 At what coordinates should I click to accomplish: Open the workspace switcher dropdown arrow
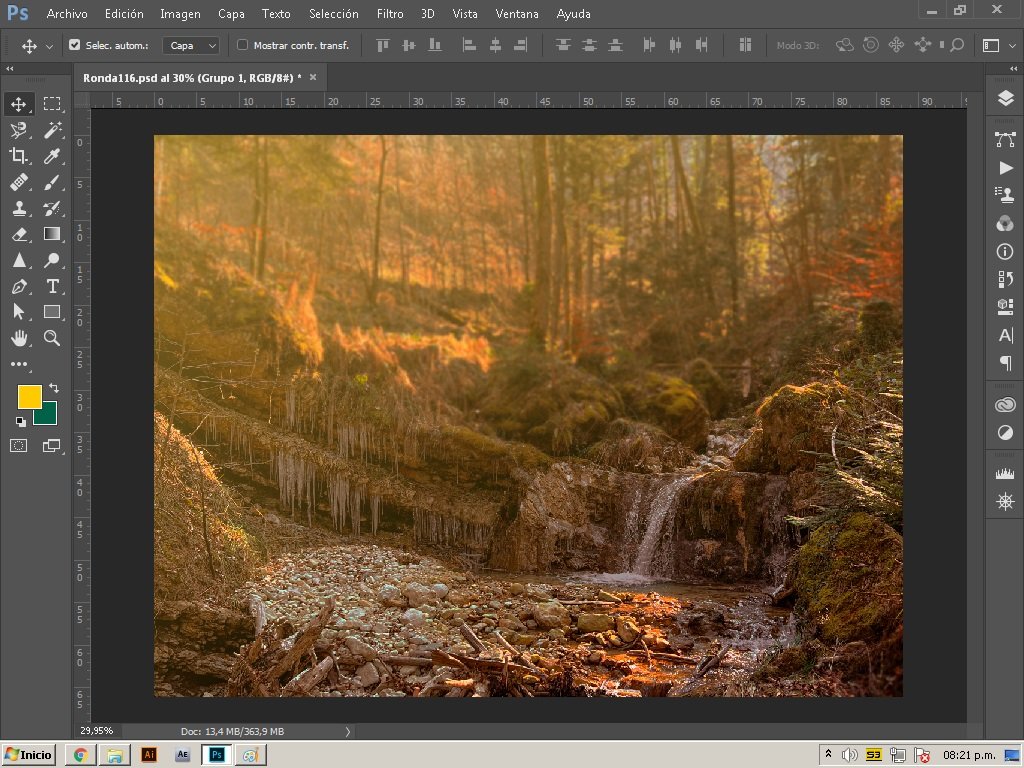point(1012,46)
